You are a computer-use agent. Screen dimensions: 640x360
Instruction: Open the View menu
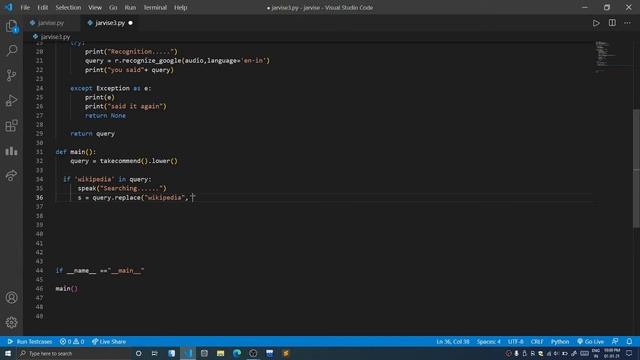[x=95, y=7]
